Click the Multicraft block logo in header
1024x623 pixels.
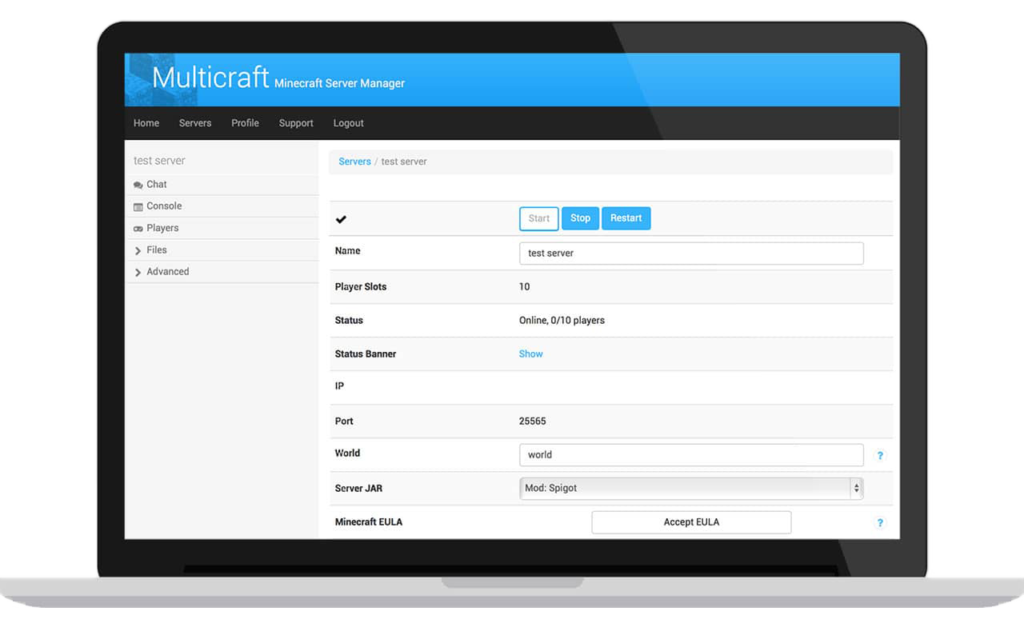coord(161,80)
